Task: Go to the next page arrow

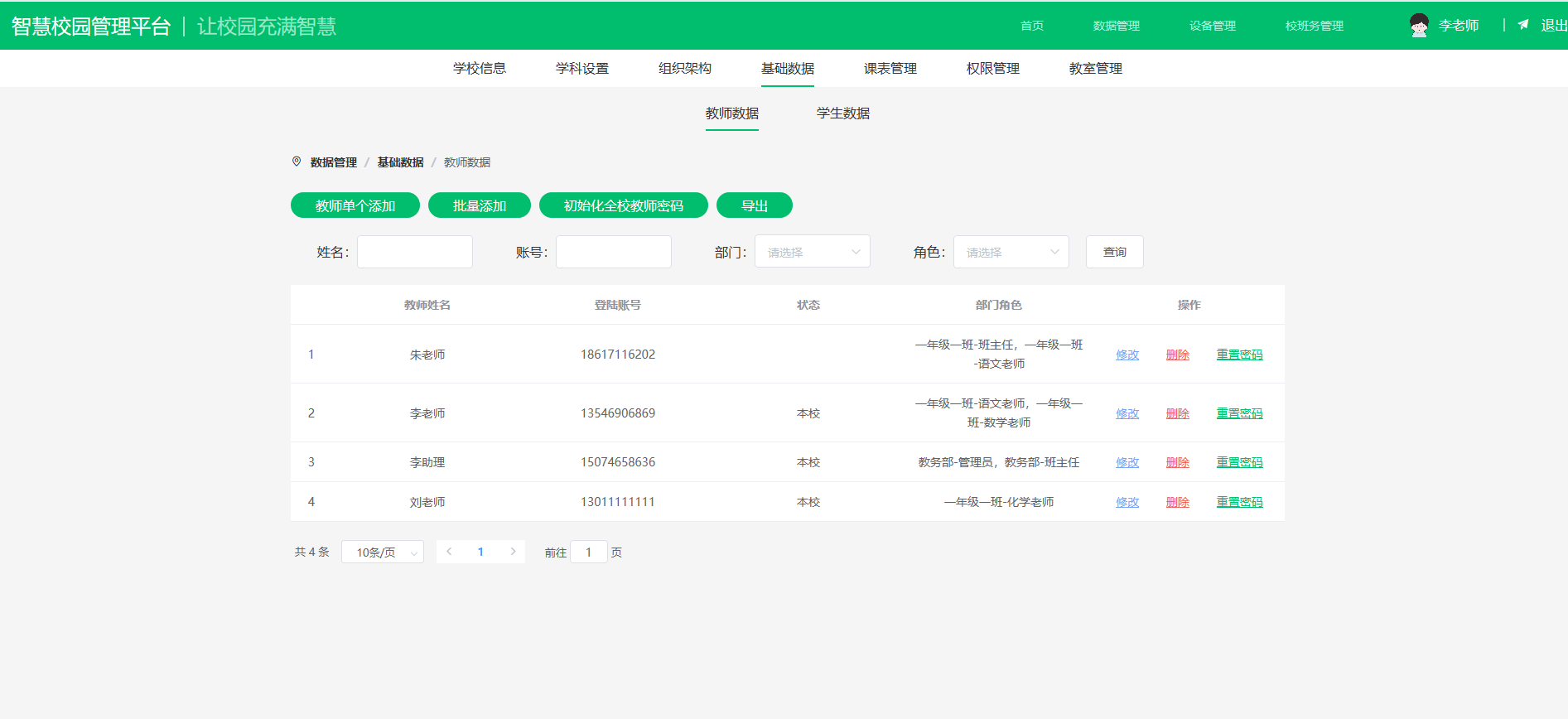Action: (x=513, y=552)
